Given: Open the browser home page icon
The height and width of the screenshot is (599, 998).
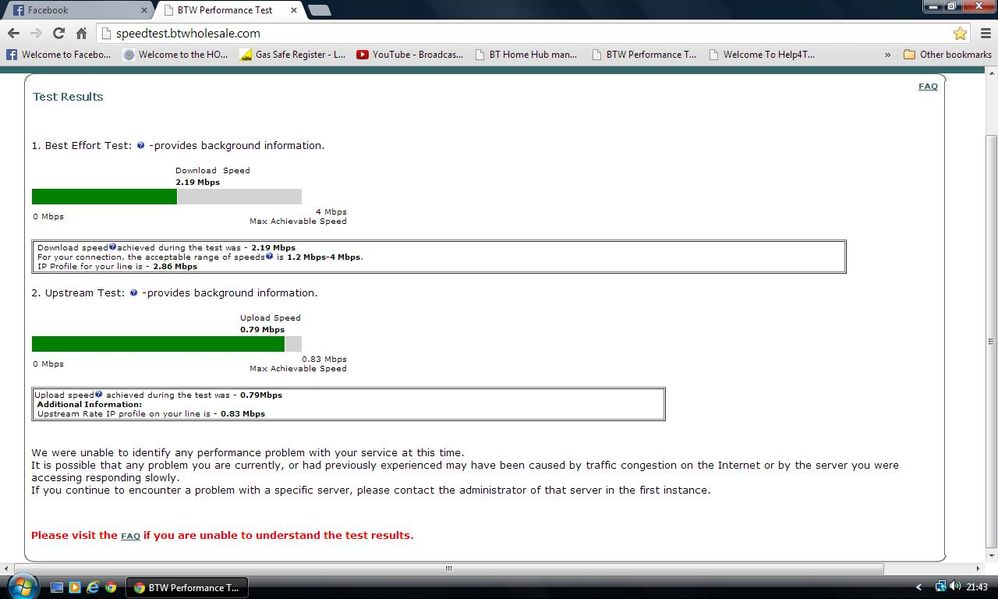Looking at the screenshot, I should (81, 33).
